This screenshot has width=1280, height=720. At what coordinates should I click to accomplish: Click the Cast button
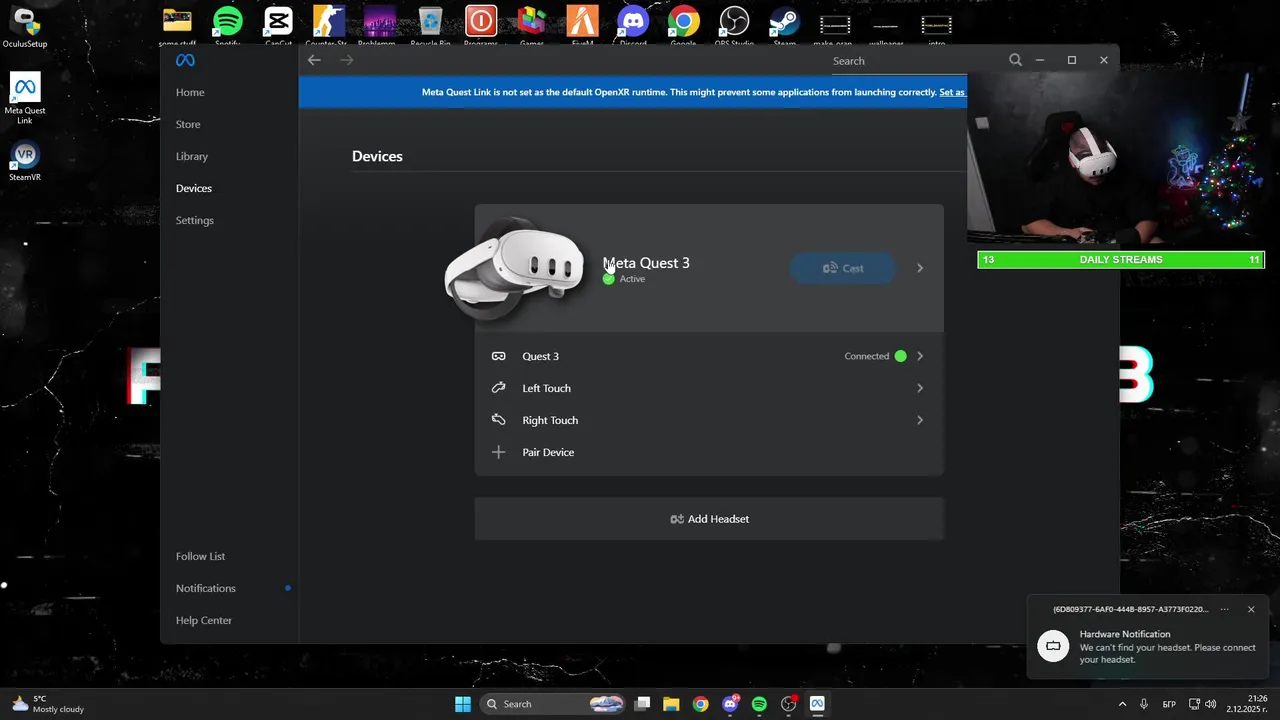click(843, 268)
